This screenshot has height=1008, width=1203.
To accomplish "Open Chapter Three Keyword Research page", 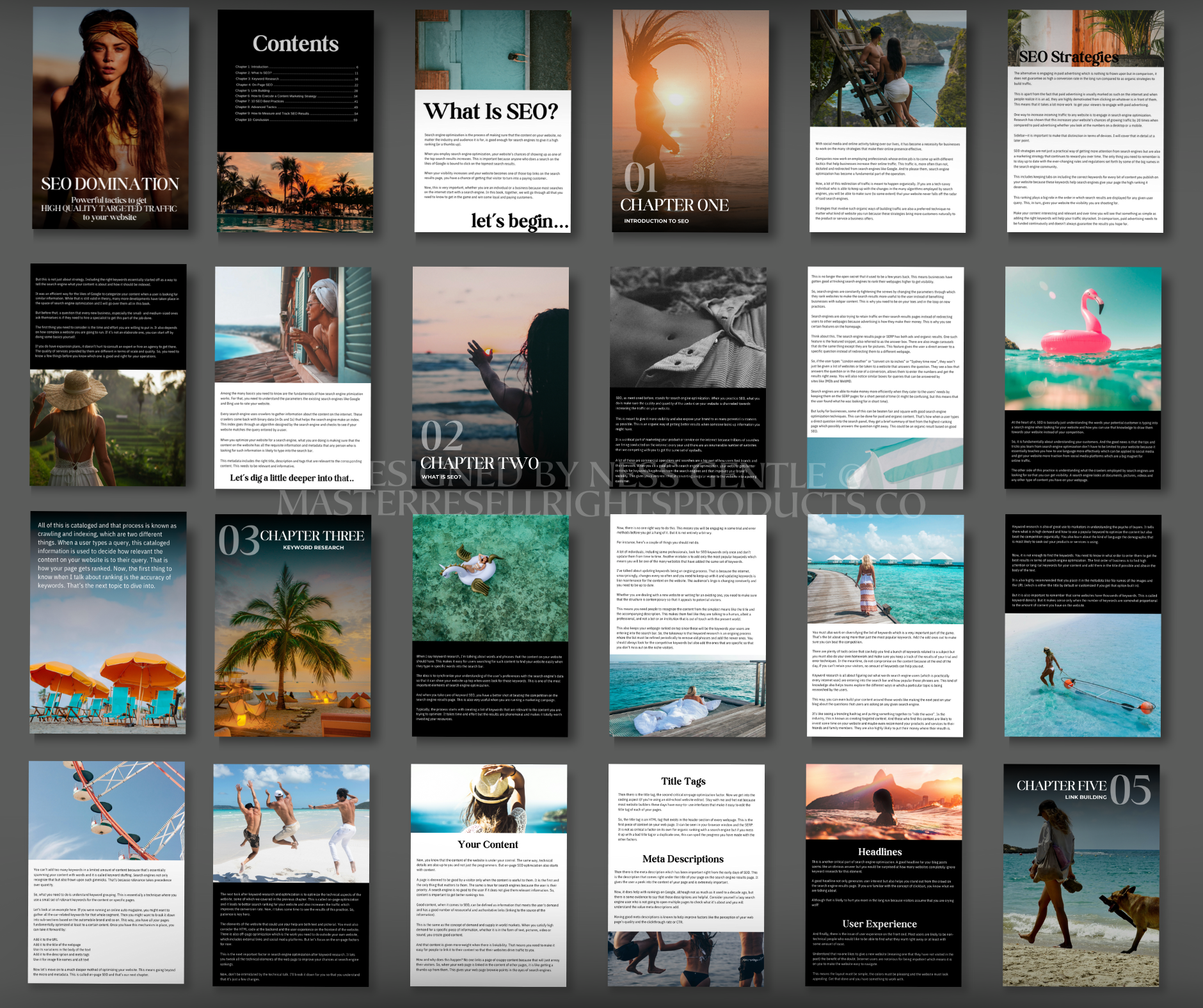I will pos(292,625).
